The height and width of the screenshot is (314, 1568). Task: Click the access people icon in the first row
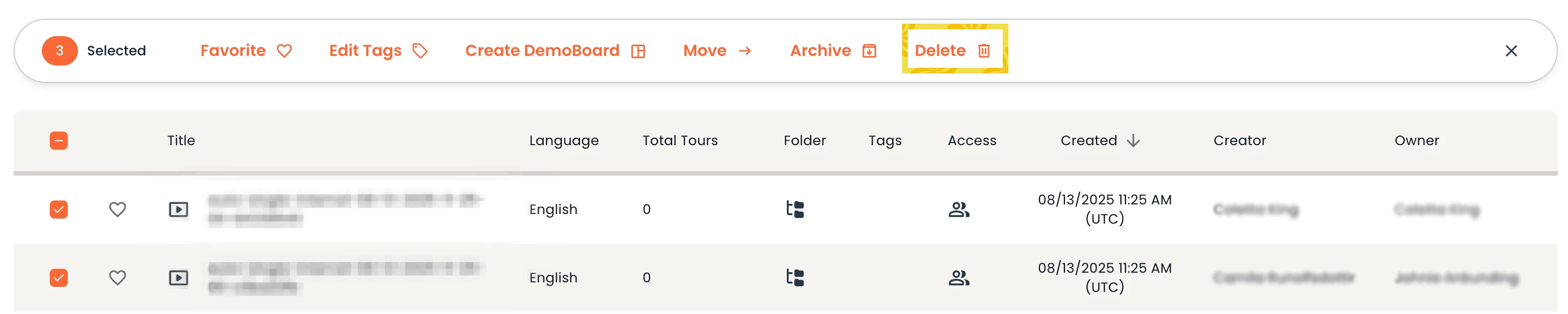pos(959,210)
